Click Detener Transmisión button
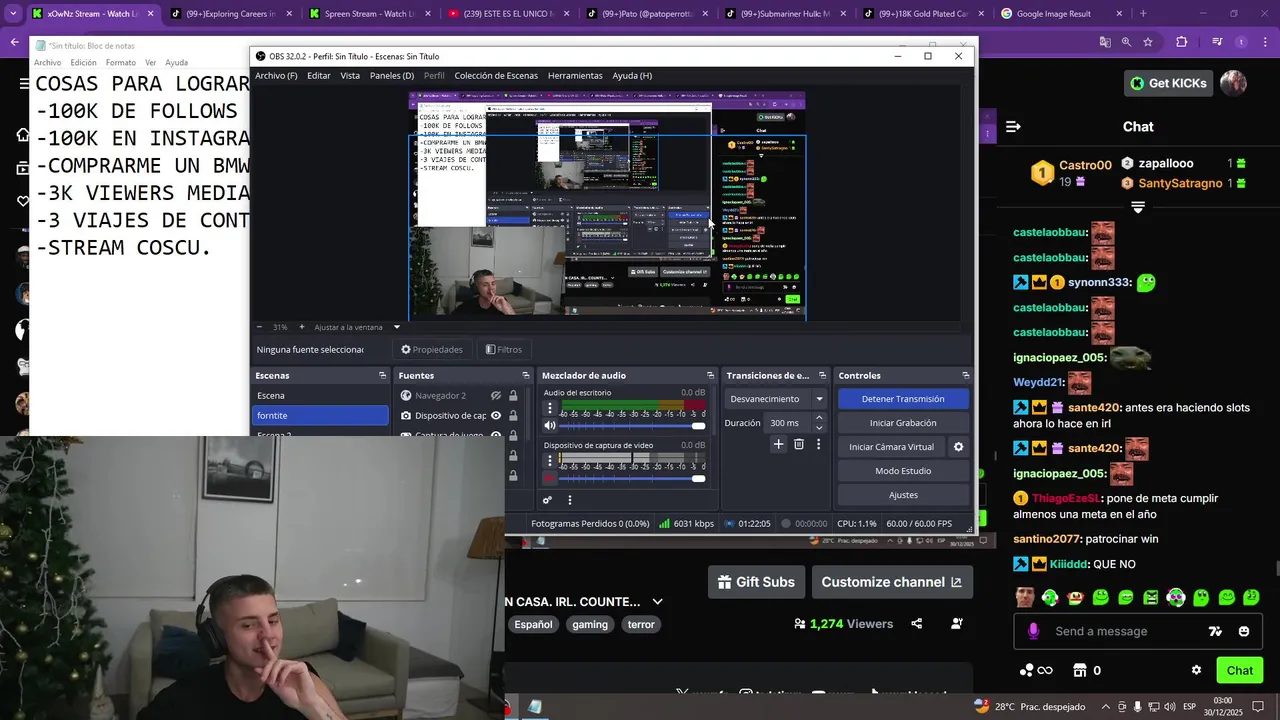 pyautogui.click(x=903, y=399)
